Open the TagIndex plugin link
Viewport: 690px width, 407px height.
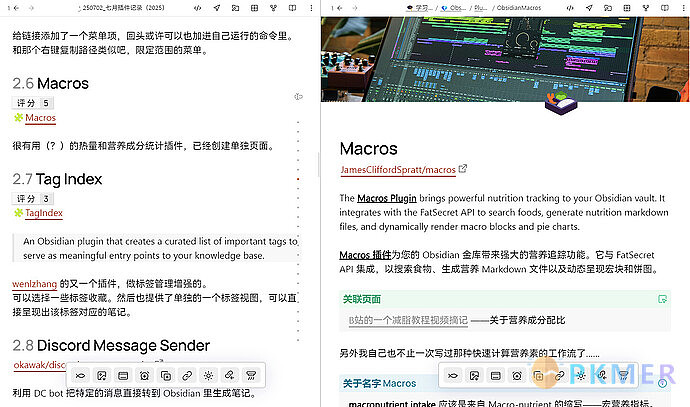tap(44, 213)
